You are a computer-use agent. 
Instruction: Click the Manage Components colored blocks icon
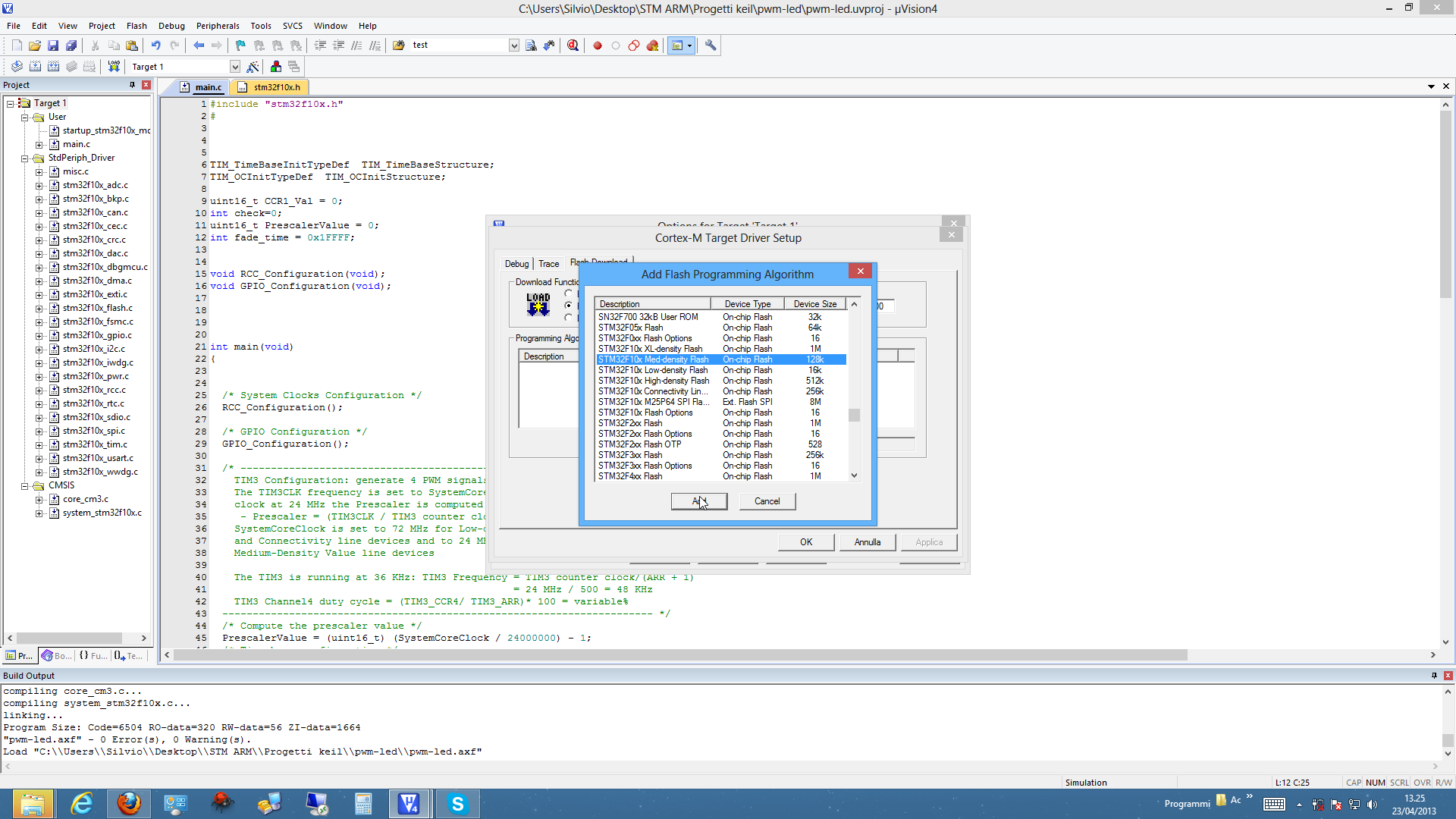(276, 67)
